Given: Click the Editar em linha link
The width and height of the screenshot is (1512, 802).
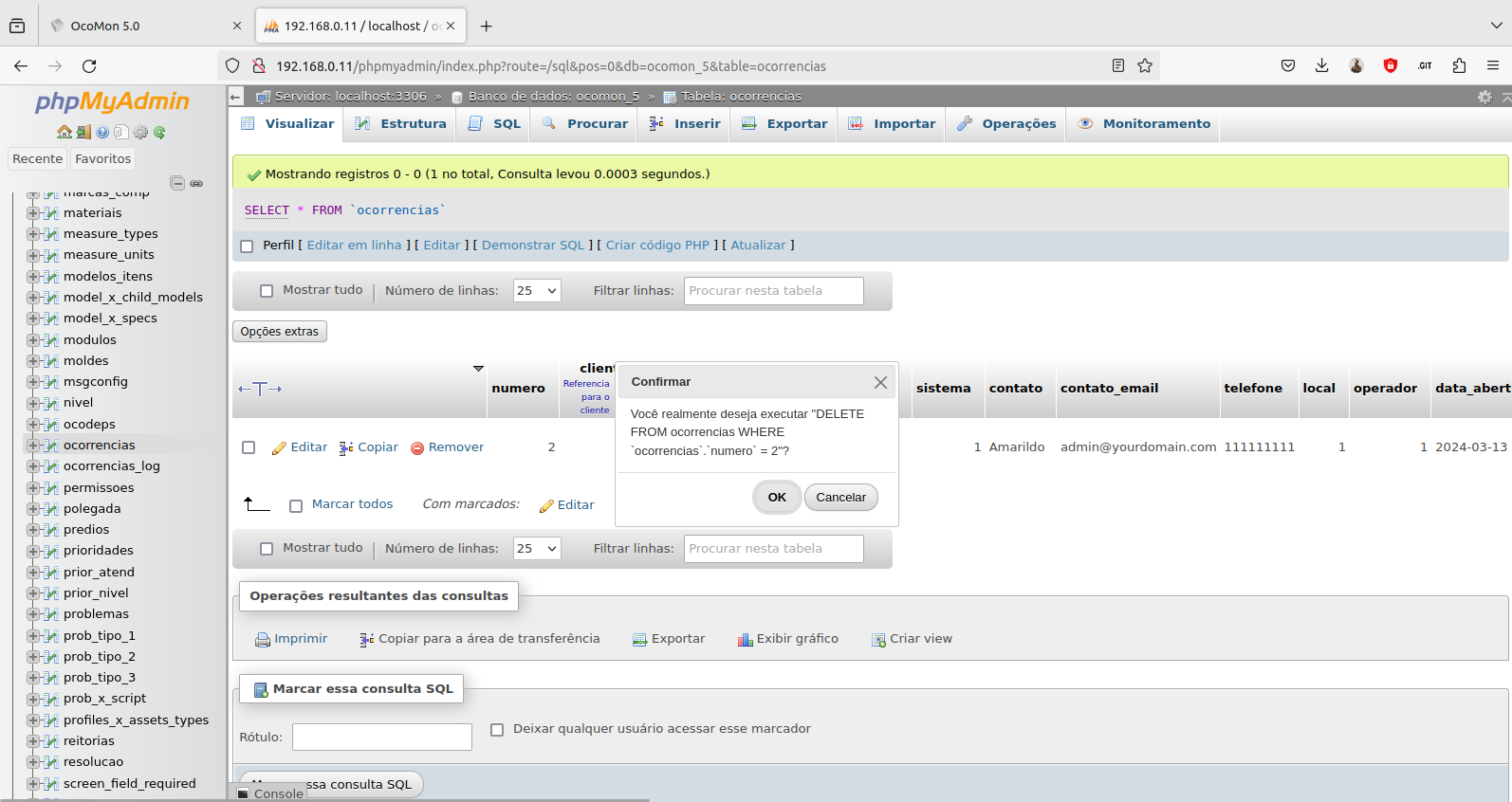Looking at the screenshot, I should pos(354,246).
